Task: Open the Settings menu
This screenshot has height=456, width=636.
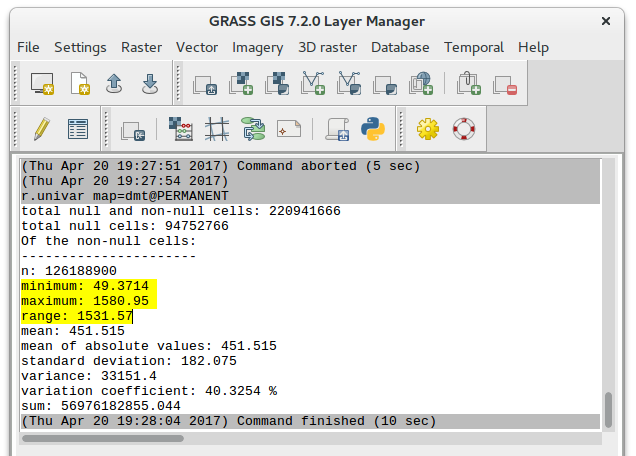Action: [x=80, y=47]
